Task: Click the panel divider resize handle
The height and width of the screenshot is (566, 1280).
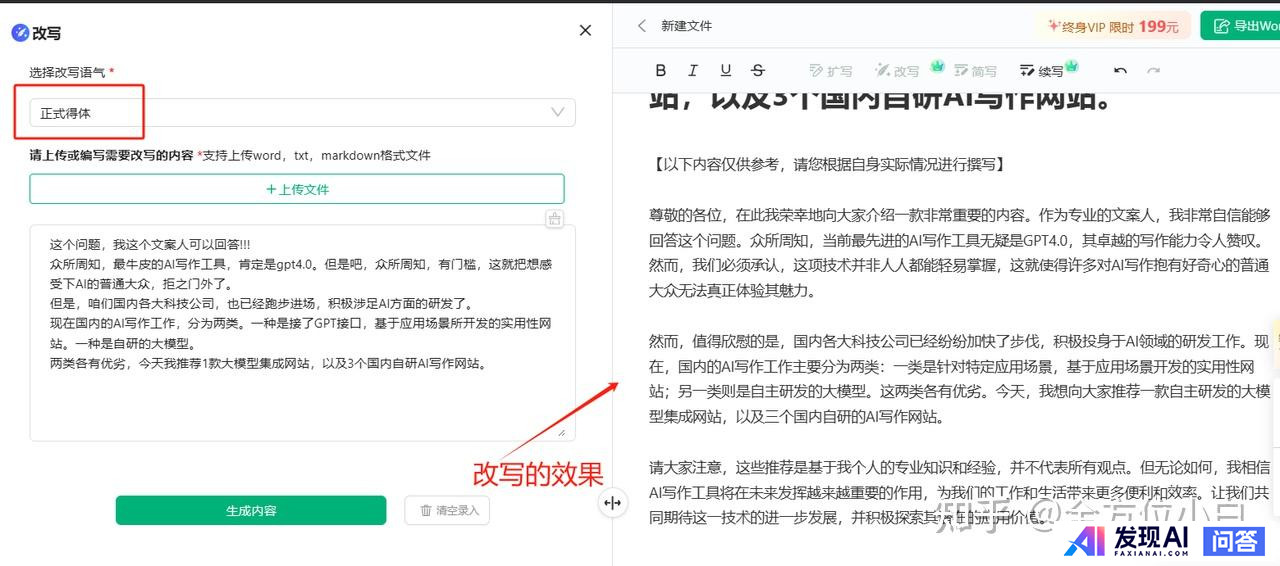Action: click(612, 503)
